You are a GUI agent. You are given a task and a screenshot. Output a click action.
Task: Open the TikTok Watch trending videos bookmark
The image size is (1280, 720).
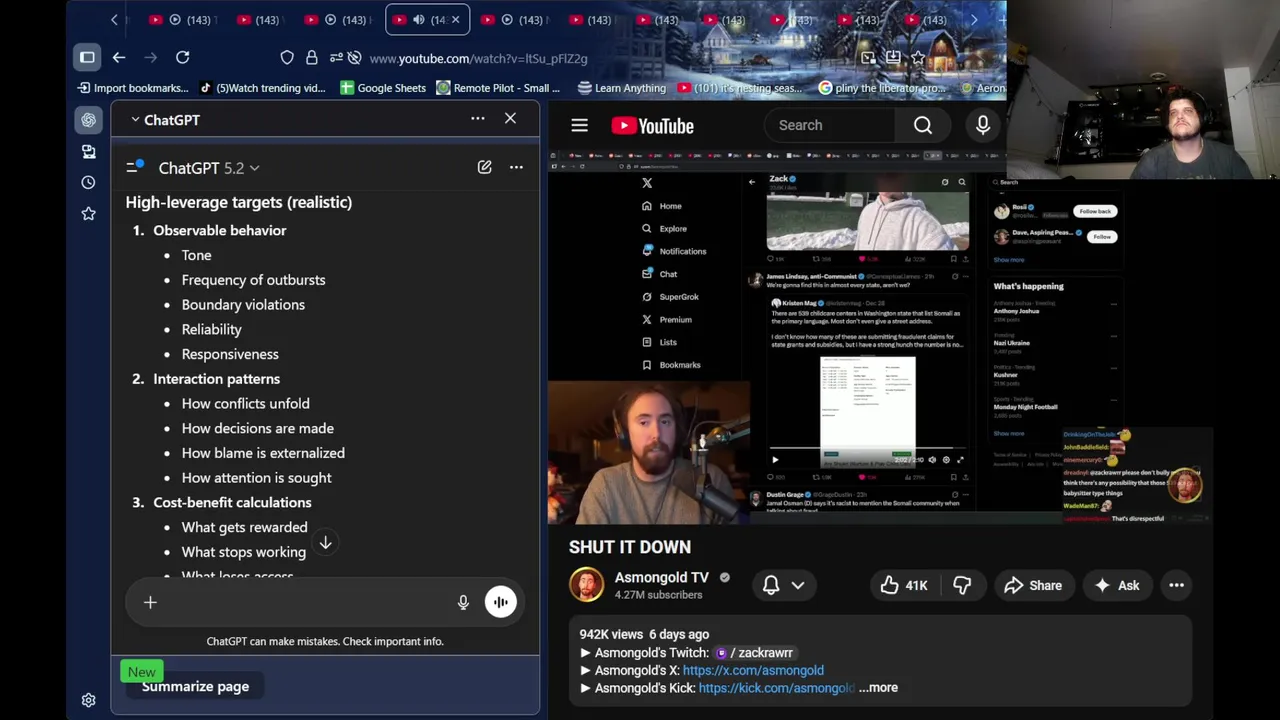click(x=263, y=88)
